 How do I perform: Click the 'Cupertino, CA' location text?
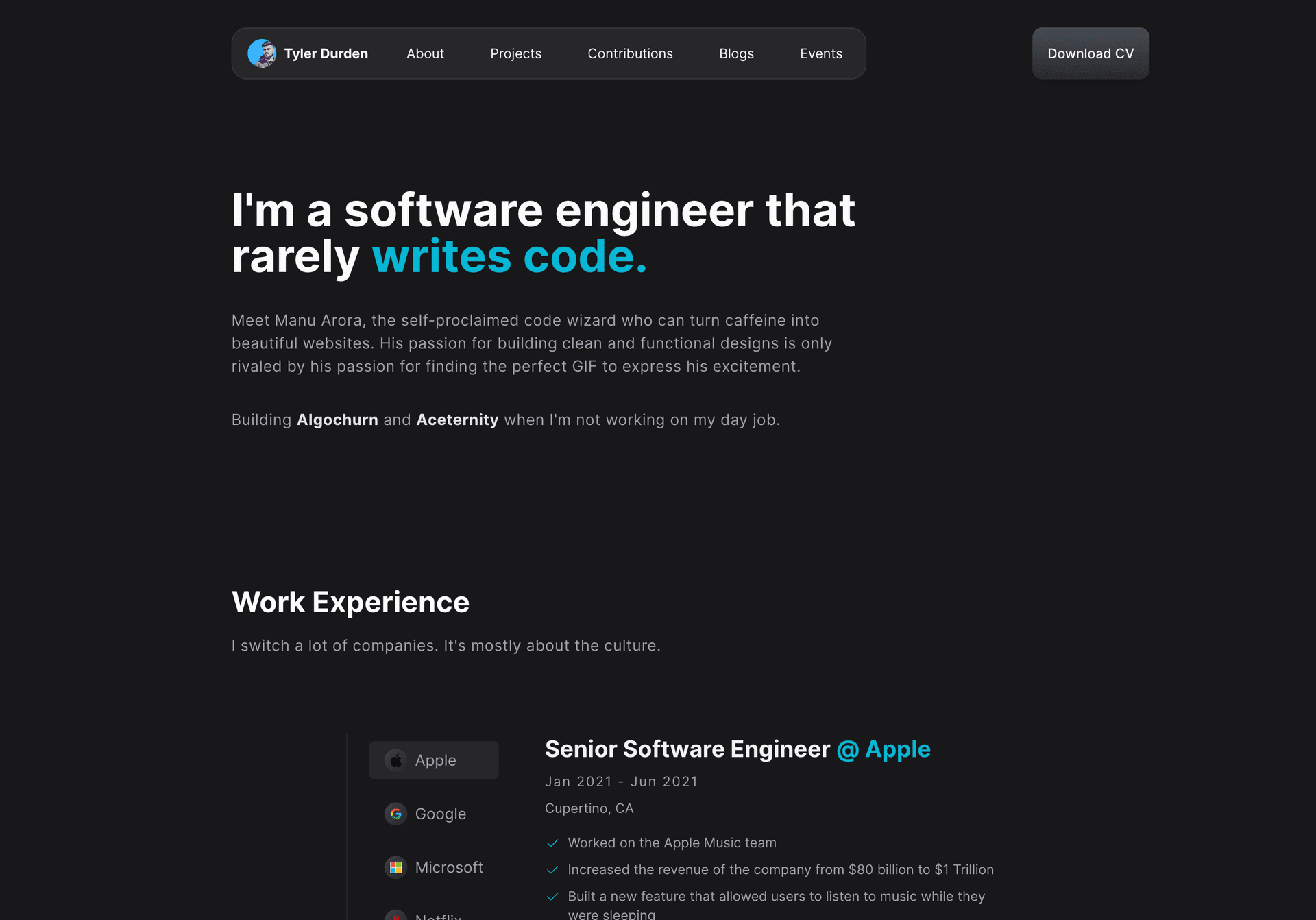(589, 808)
